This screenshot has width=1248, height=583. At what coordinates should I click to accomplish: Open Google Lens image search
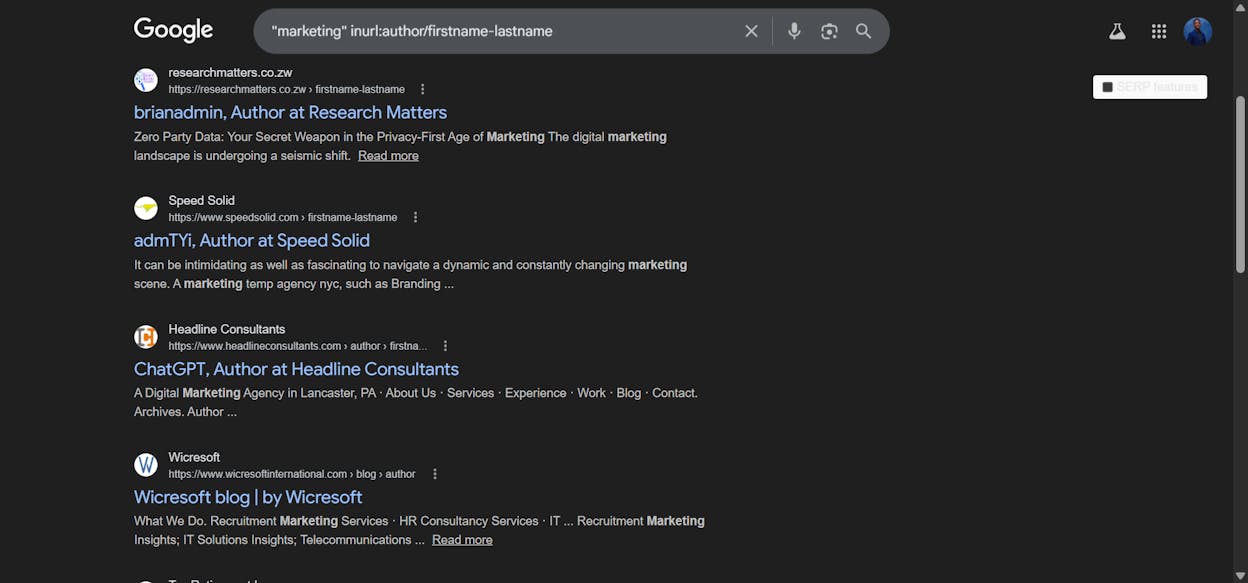[x=829, y=31]
